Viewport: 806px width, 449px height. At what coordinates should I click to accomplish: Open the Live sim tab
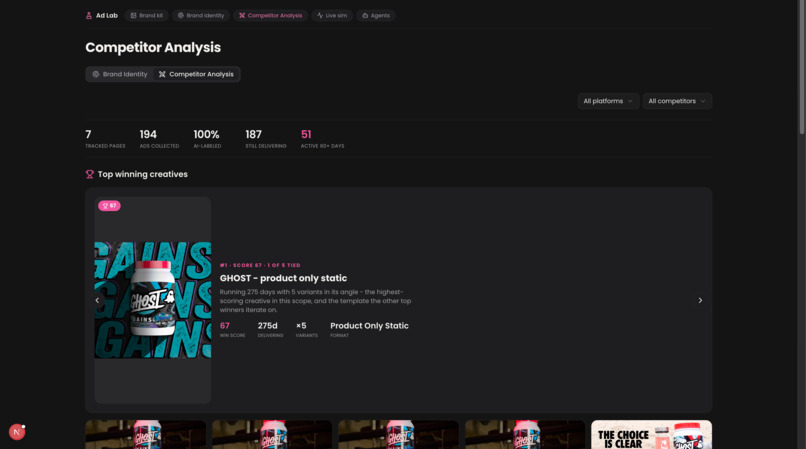click(332, 15)
